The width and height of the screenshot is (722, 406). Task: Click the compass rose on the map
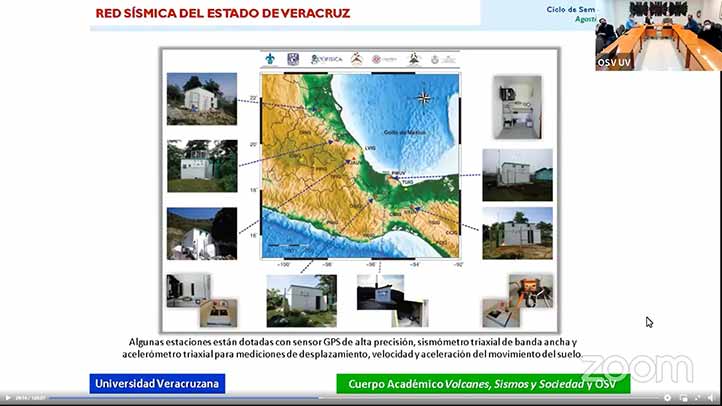[424, 98]
